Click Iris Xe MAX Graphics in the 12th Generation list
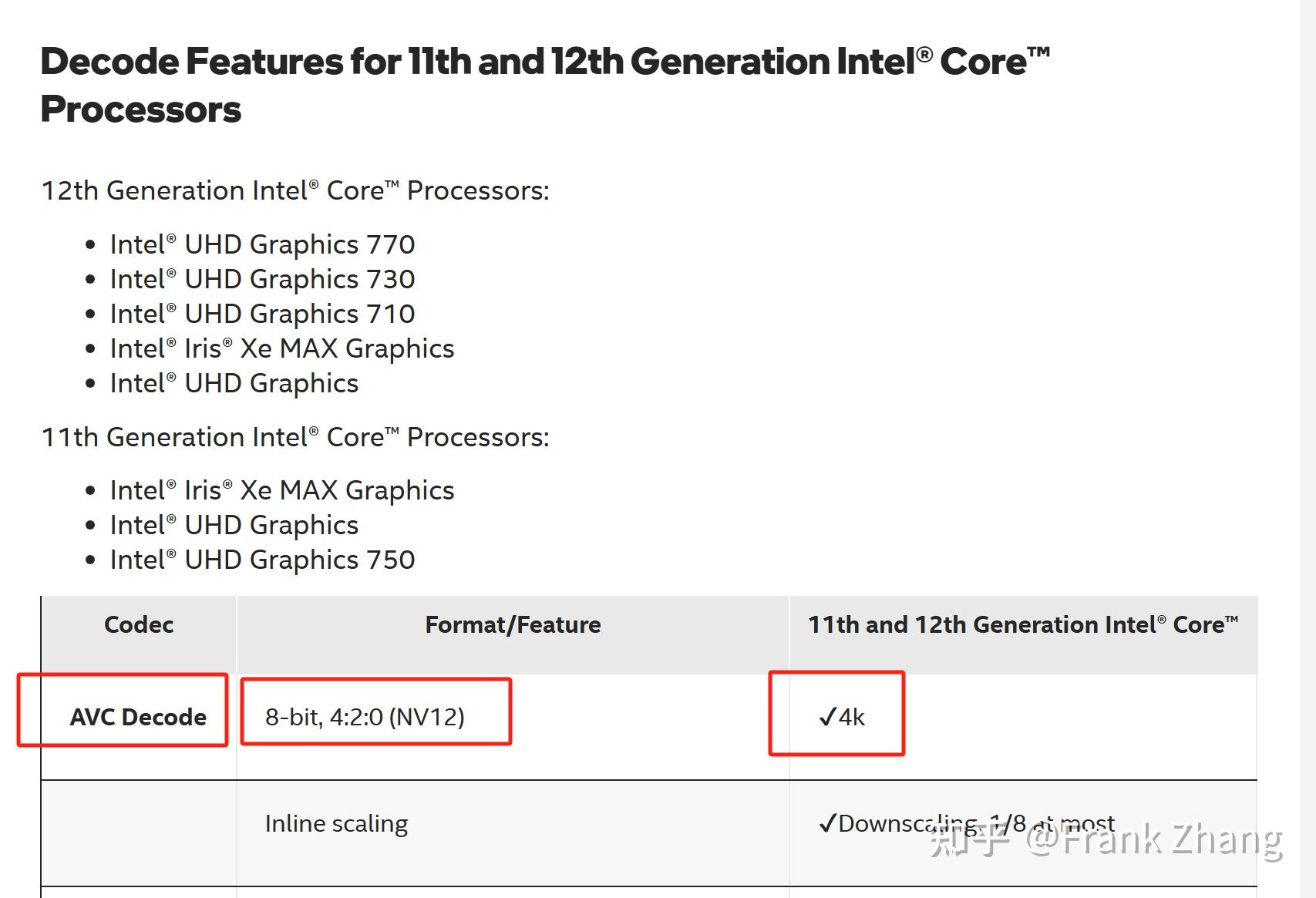The height and width of the screenshot is (898, 1316). tap(281, 348)
